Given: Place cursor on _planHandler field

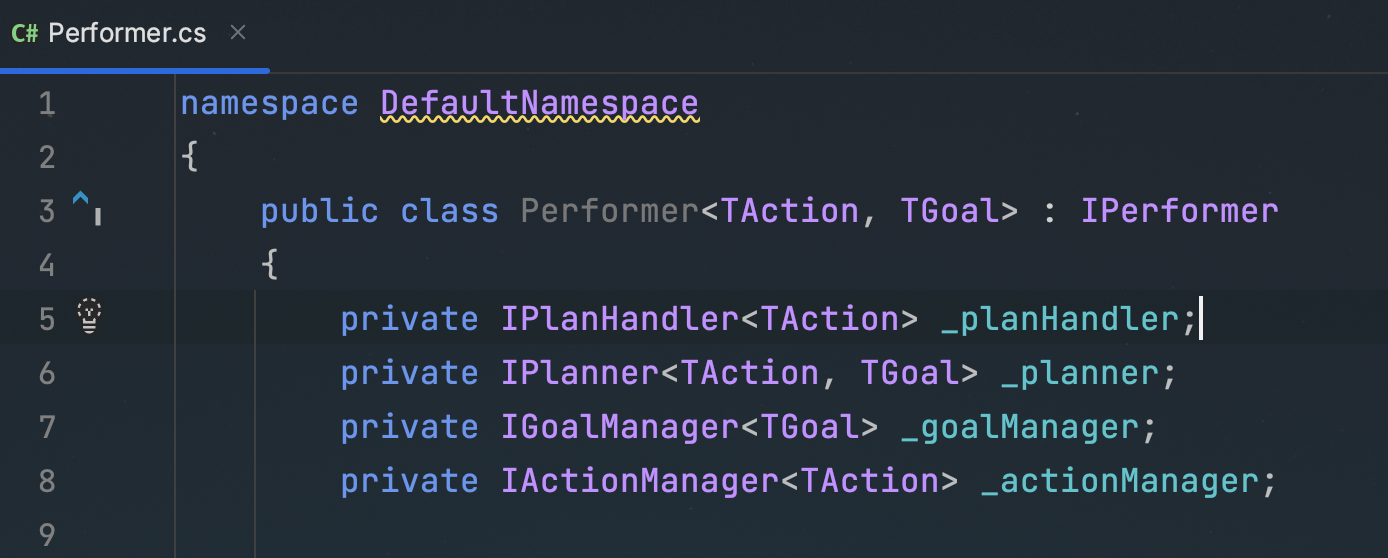Looking at the screenshot, I should (1059, 319).
